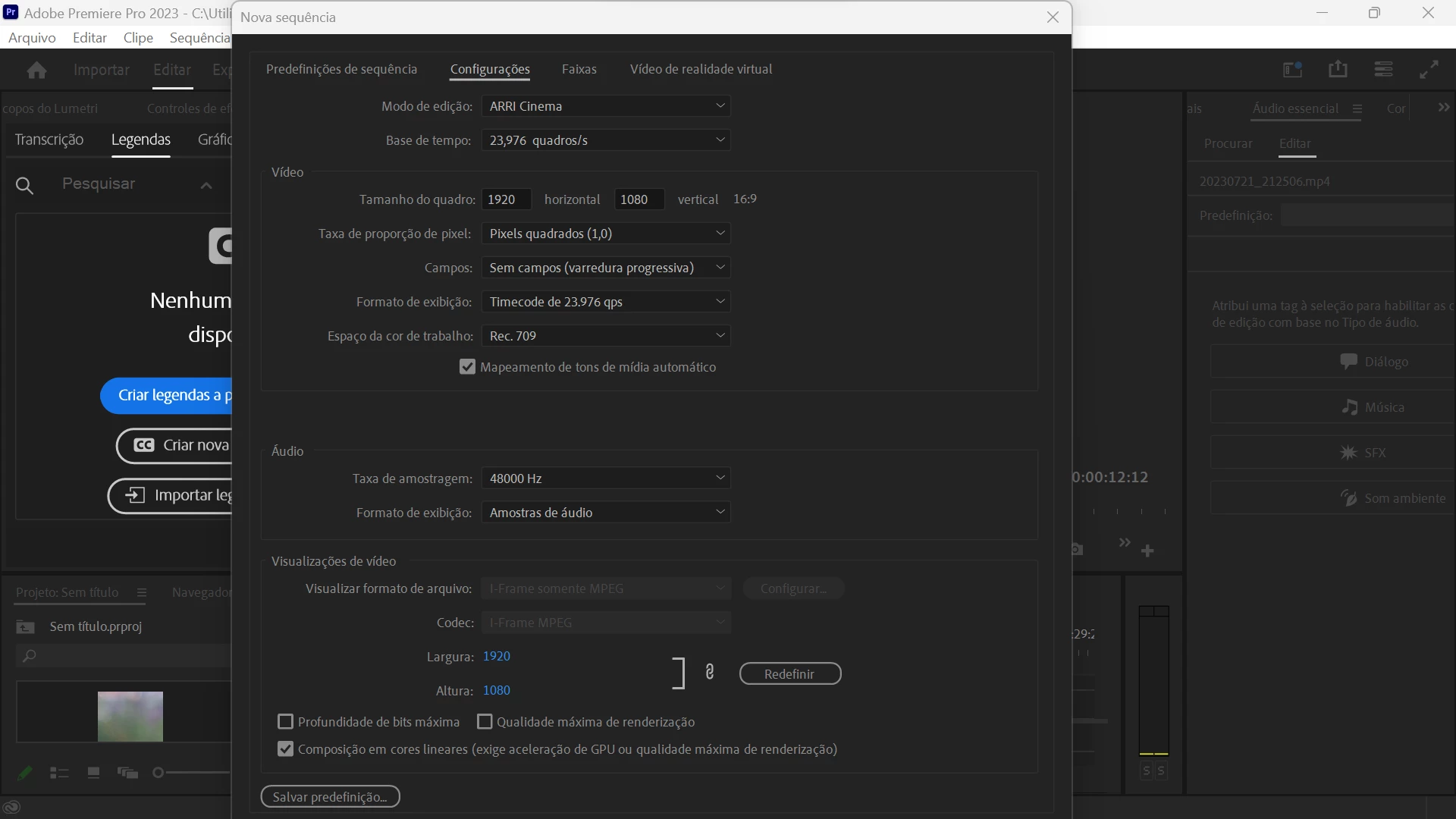Disable Mapeamento de tons de mídia automático
The image size is (1456, 819).
coord(467,367)
